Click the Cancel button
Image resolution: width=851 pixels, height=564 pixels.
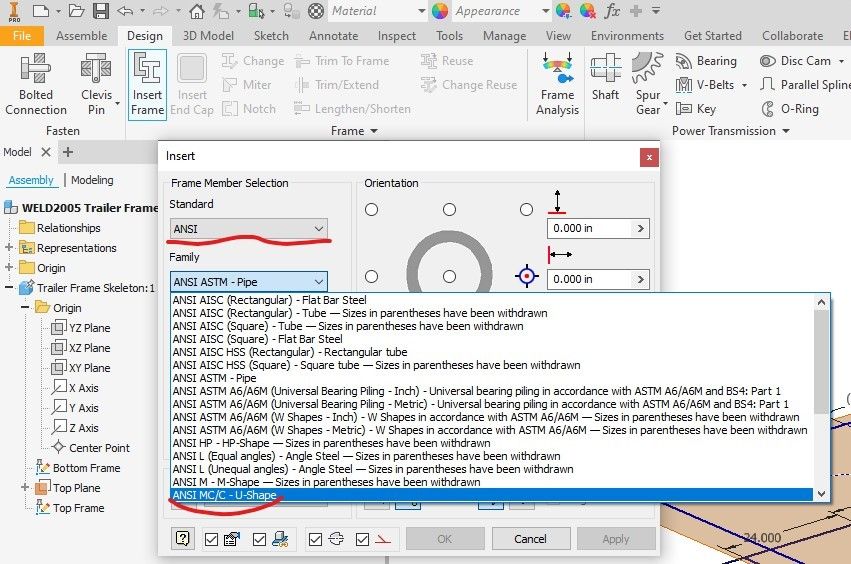click(x=530, y=538)
